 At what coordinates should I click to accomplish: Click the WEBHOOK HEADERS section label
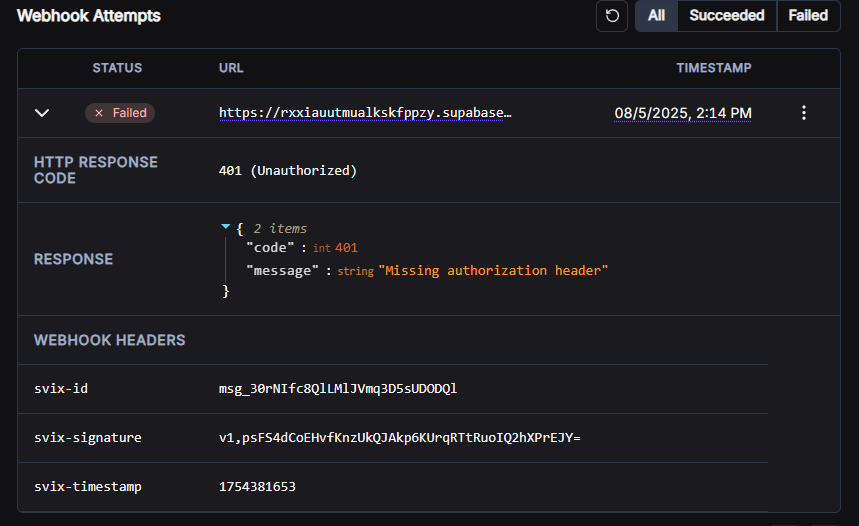pyautogui.click(x=110, y=340)
